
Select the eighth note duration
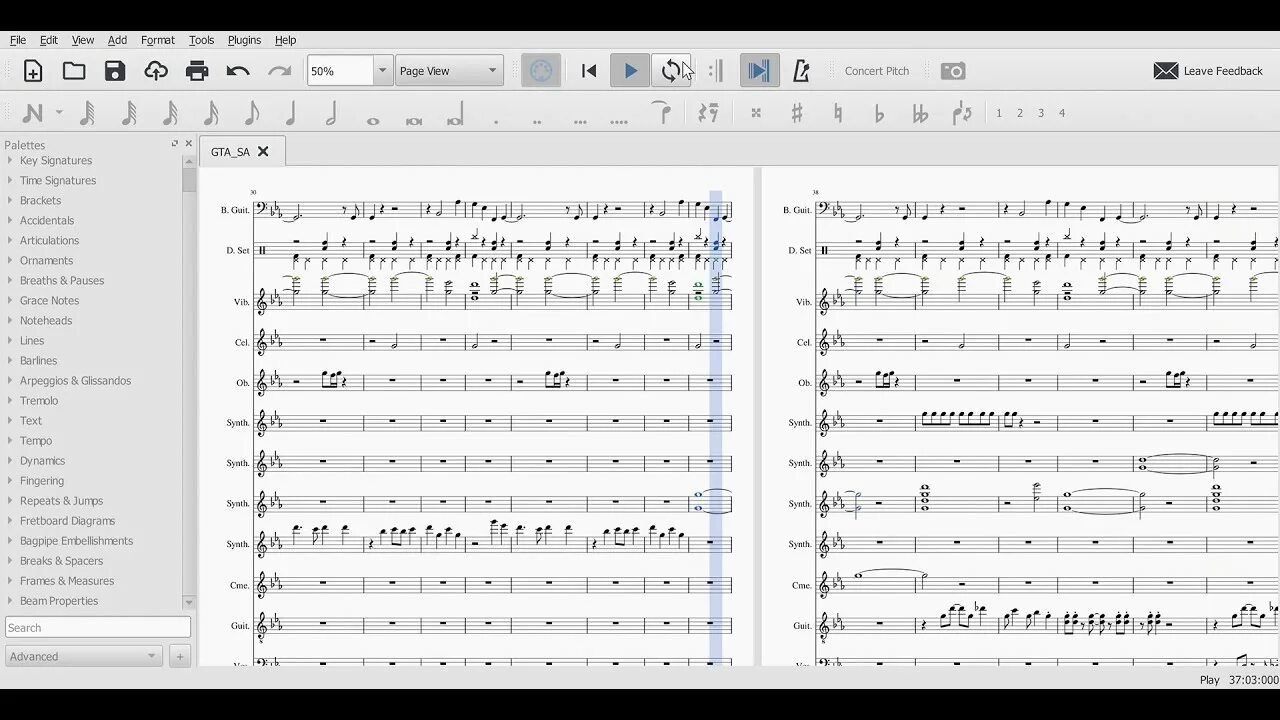pos(253,113)
